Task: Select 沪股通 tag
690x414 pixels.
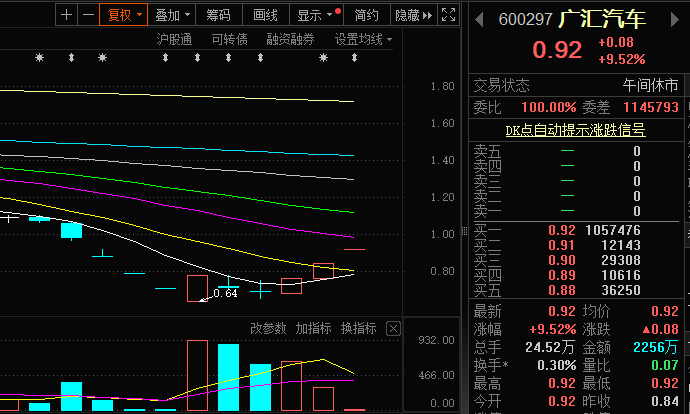Action: pos(174,40)
